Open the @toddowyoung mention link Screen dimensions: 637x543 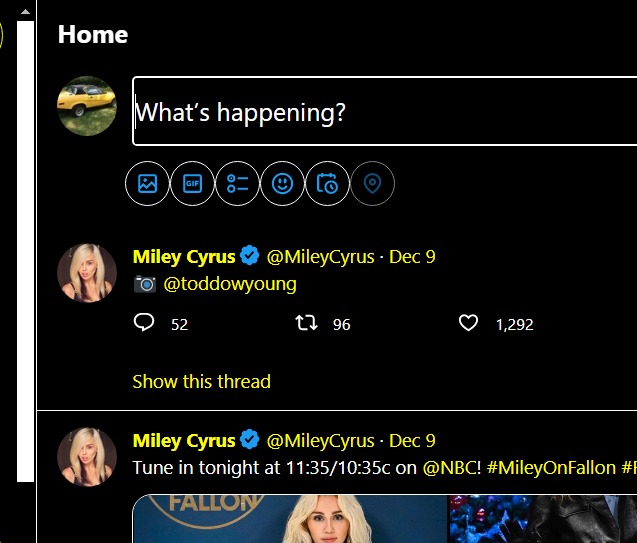click(230, 284)
